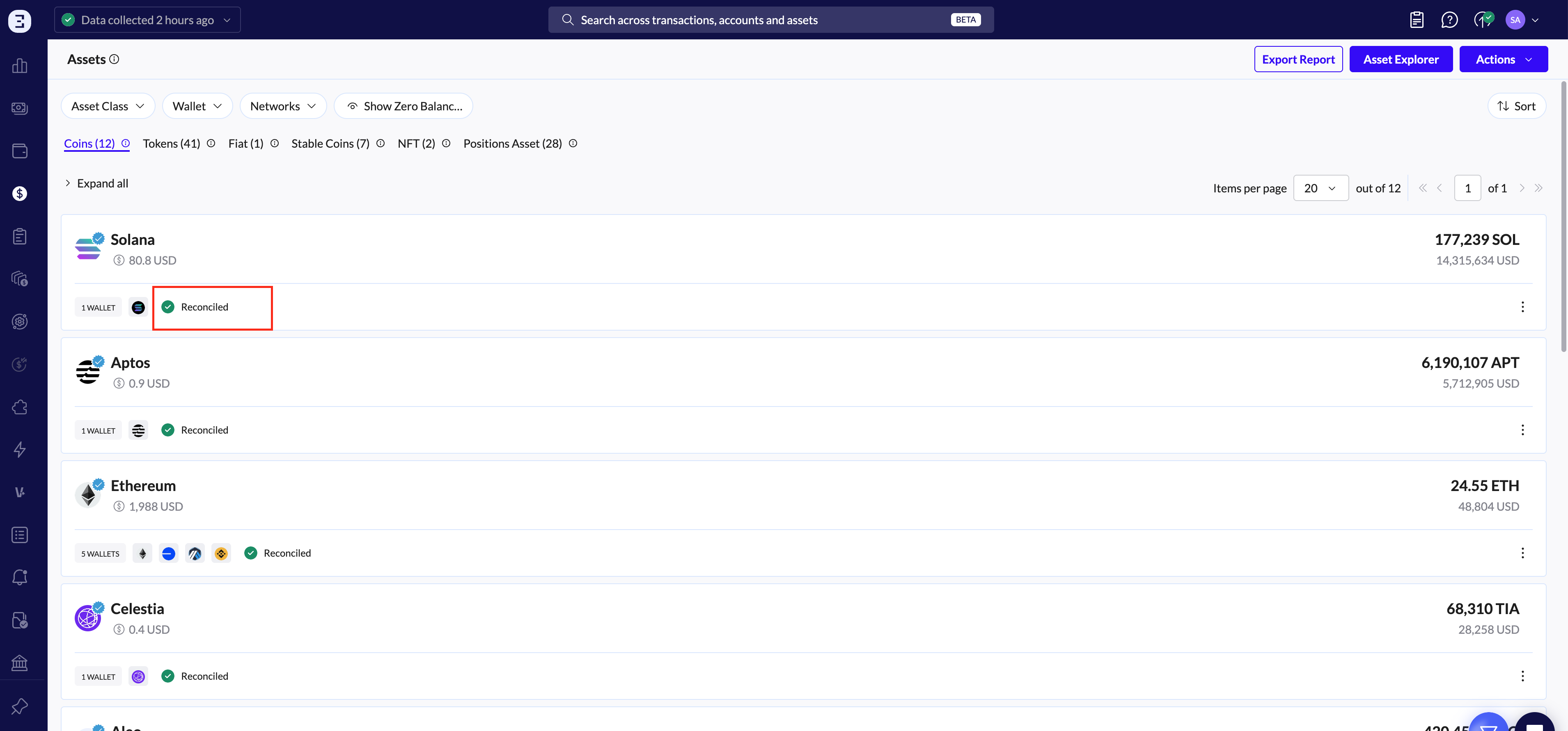Open the cash/money sidebar icon
Image resolution: width=1568 pixels, height=731 pixels.
coord(19,108)
